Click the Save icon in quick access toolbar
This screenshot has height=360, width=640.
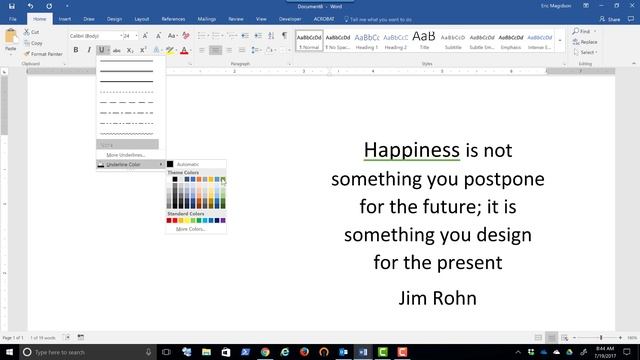(11, 6)
